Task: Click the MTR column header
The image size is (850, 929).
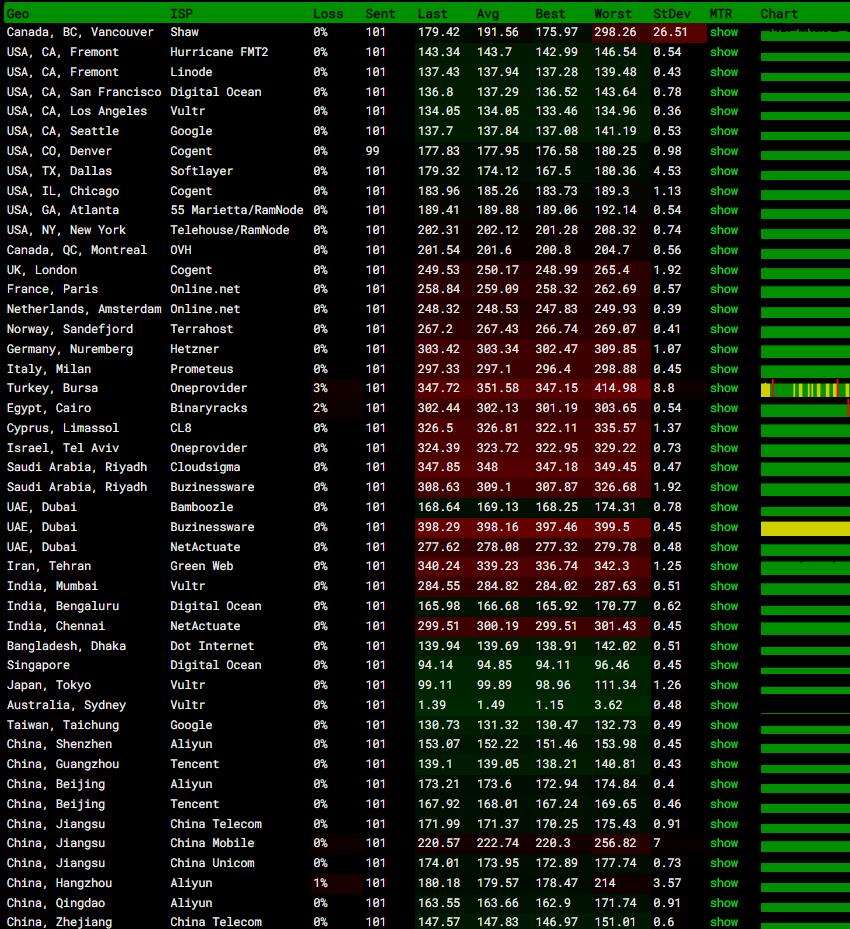Action: (x=721, y=14)
